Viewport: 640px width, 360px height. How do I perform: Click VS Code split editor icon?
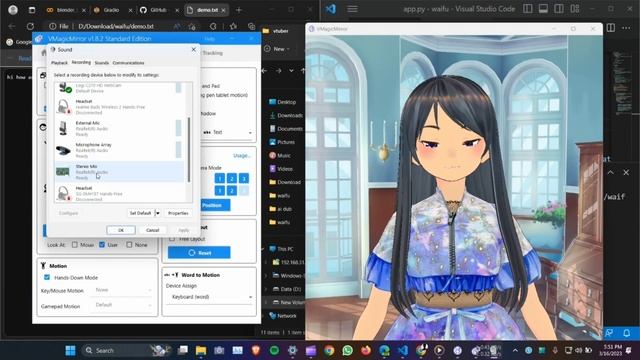tap(611, 28)
